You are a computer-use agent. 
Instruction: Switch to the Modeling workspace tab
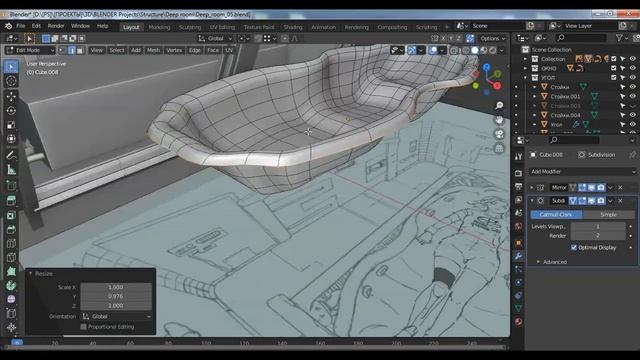coord(159,27)
